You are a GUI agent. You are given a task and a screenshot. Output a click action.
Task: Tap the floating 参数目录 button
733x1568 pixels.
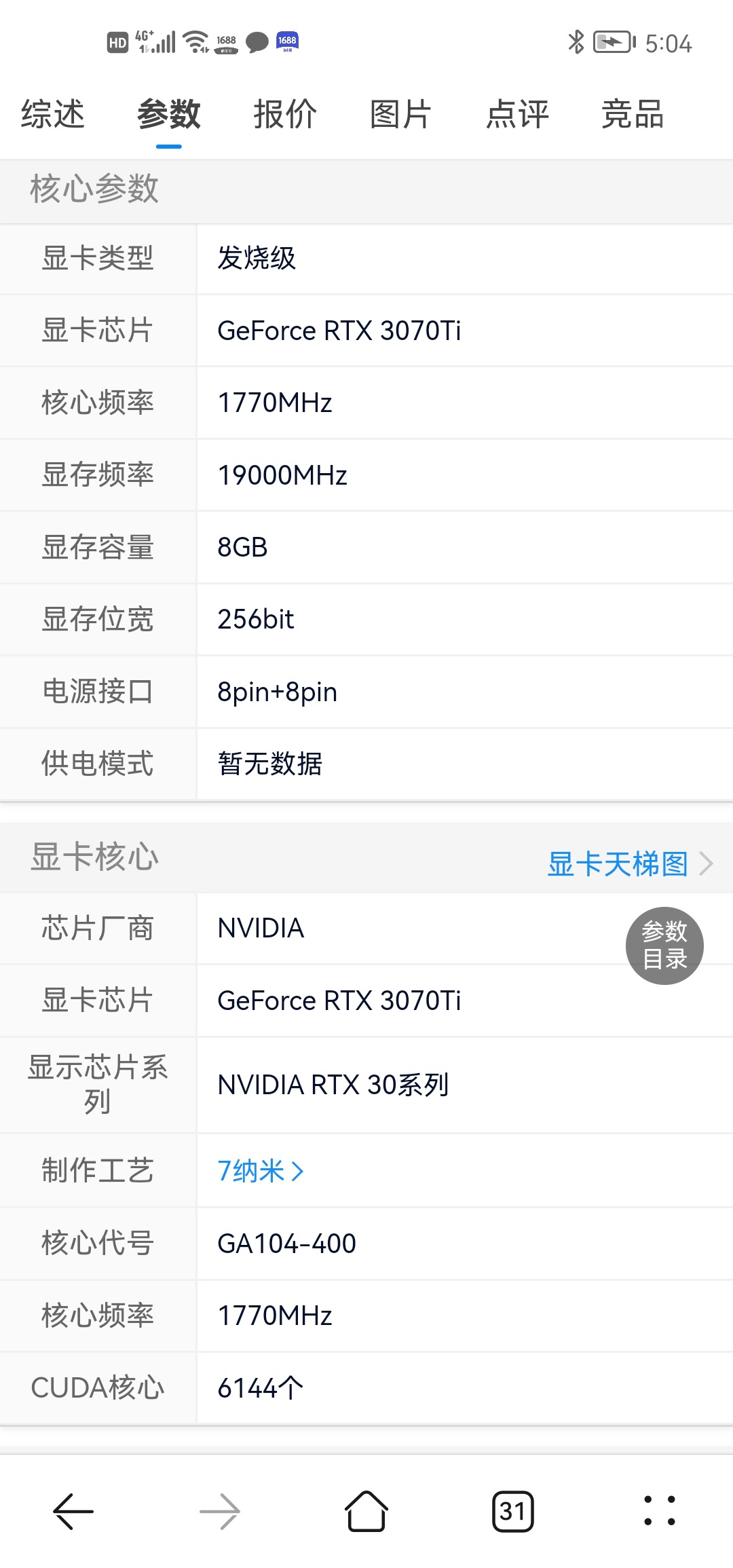pos(664,946)
